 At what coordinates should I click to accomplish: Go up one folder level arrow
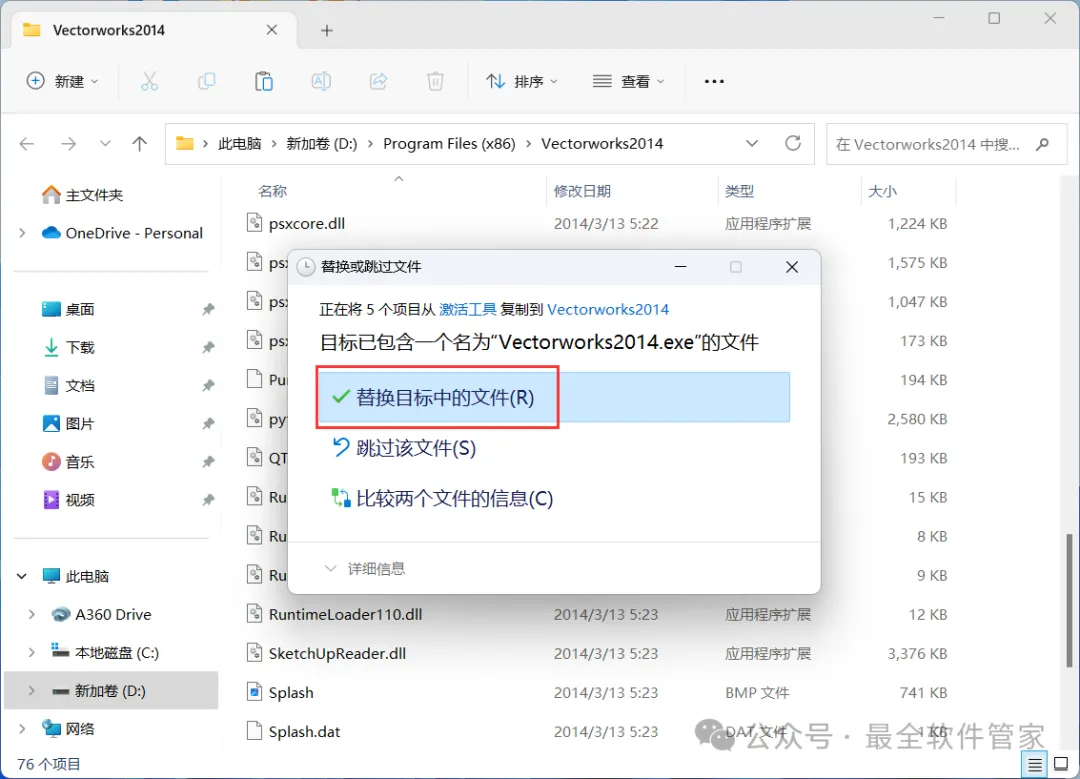140,144
